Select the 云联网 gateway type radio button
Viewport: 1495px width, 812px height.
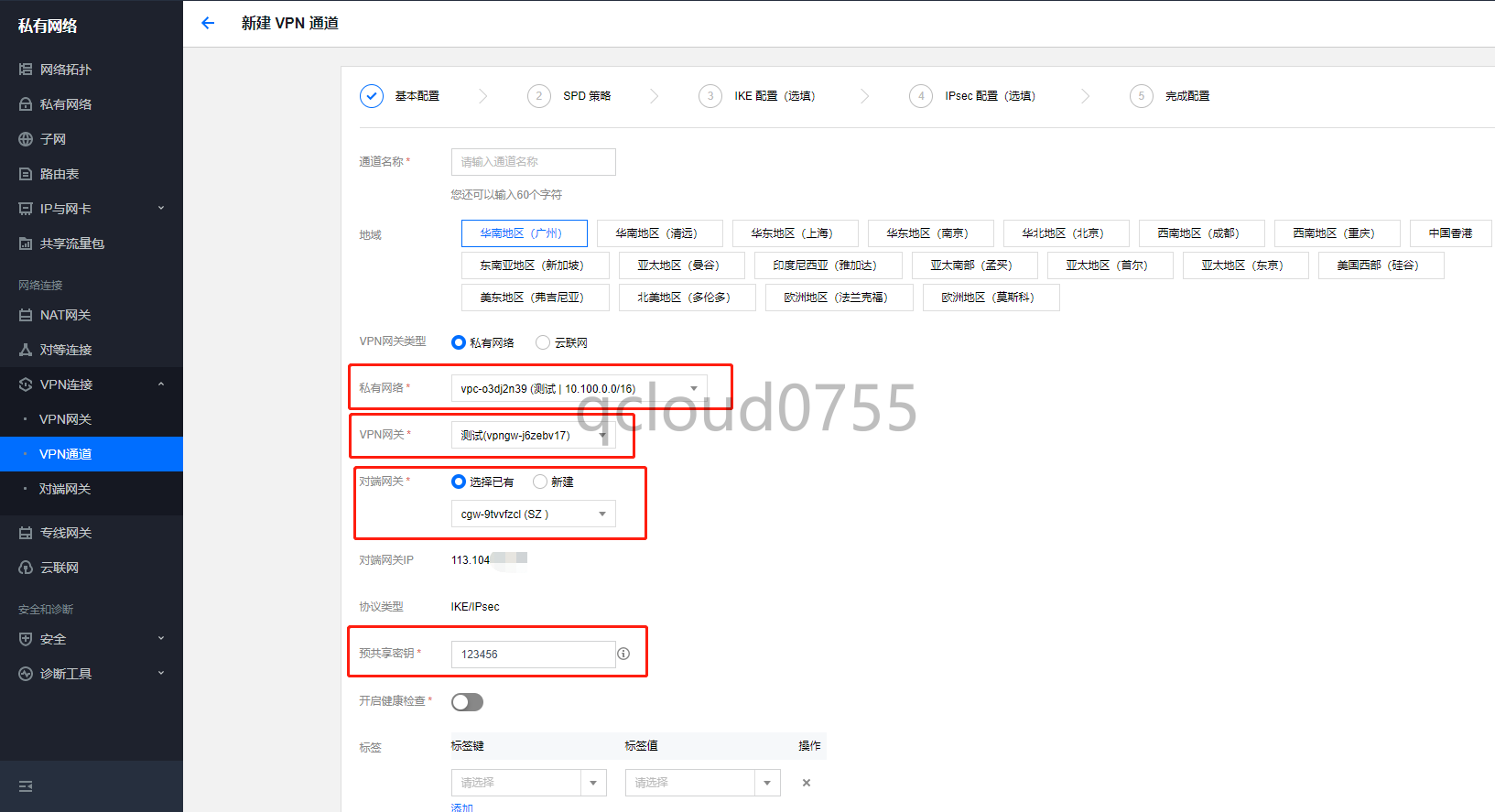pos(543,342)
